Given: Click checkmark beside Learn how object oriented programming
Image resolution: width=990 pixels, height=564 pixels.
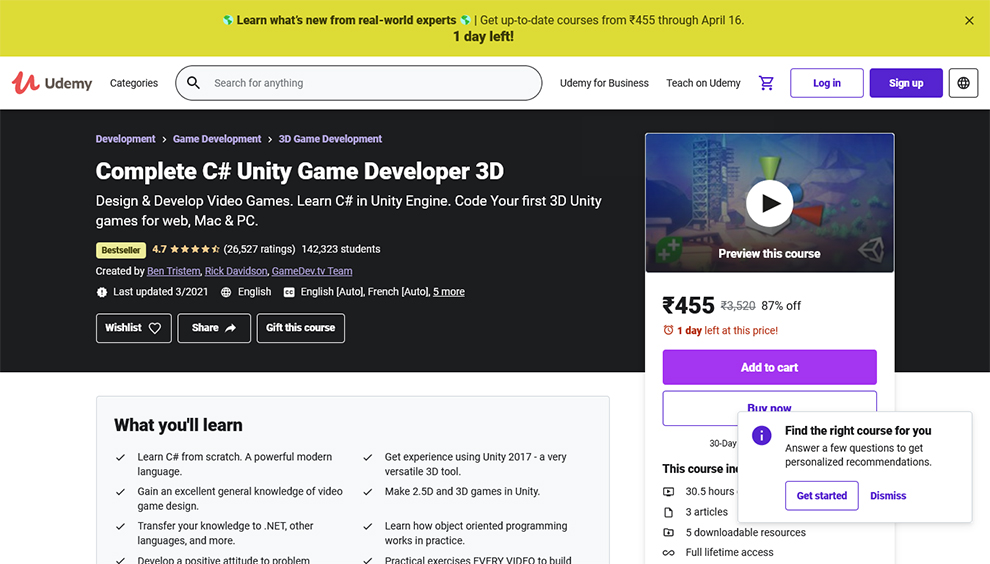Looking at the screenshot, I should pyautogui.click(x=367, y=526).
